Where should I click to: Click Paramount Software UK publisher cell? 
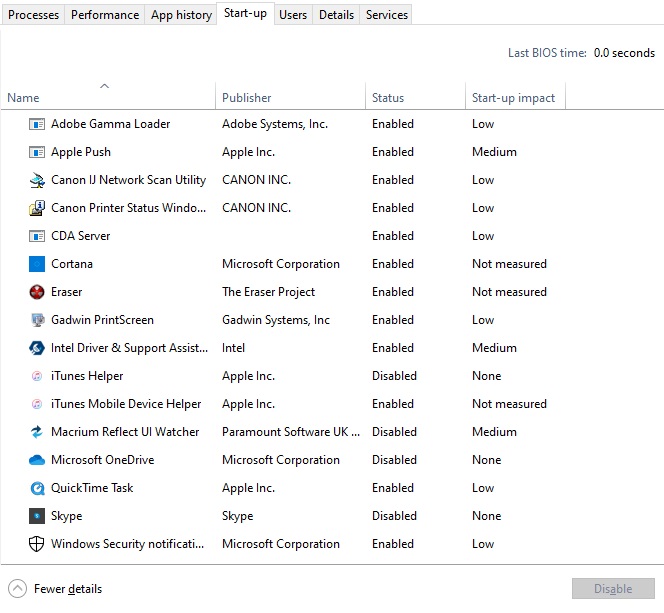(x=291, y=432)
